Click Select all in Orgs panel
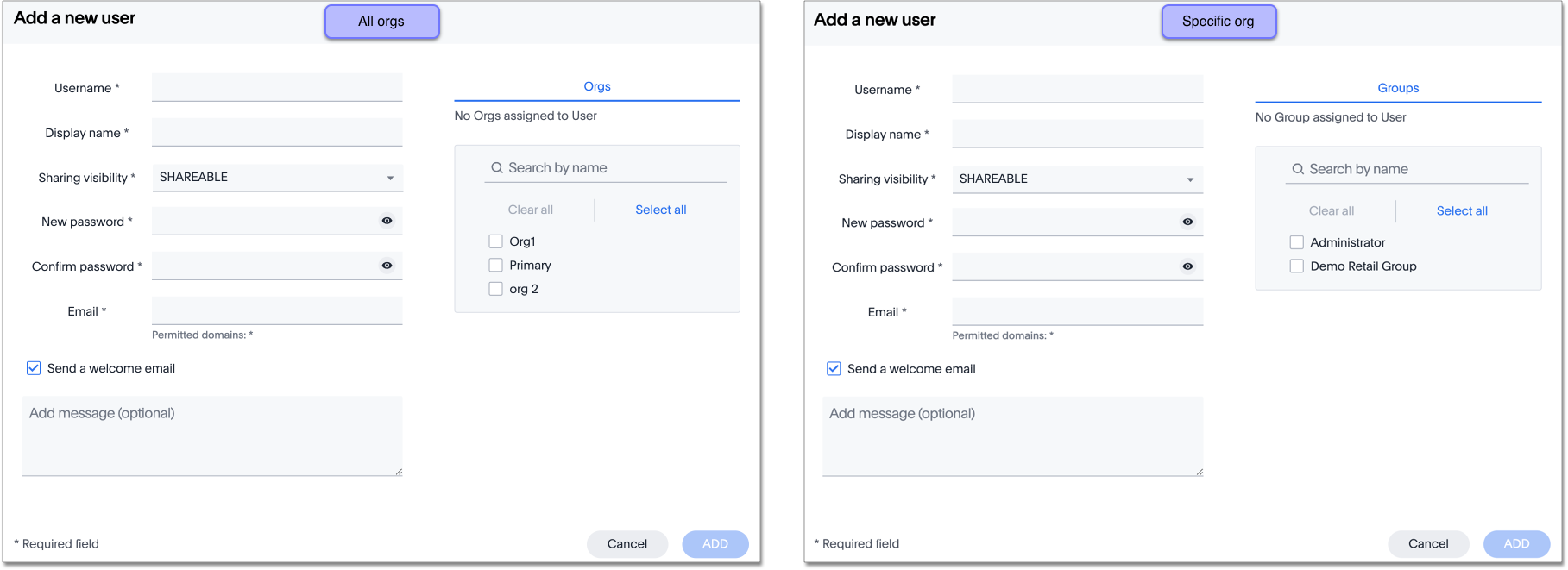The height and width of the screenshot is (570, 1568). [x=661, y=210]
